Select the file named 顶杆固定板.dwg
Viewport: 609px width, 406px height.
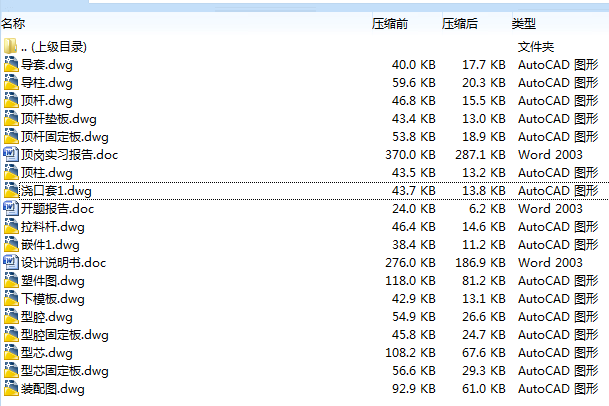[x=64, y=137]
